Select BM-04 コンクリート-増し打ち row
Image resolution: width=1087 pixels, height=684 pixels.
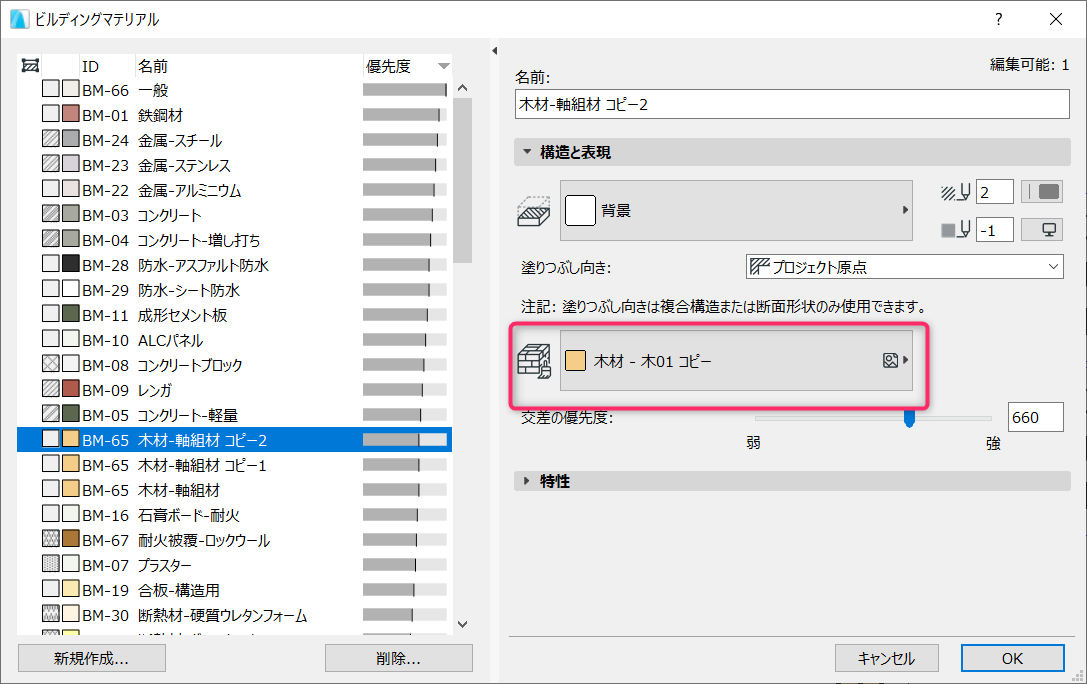point(234,240)
